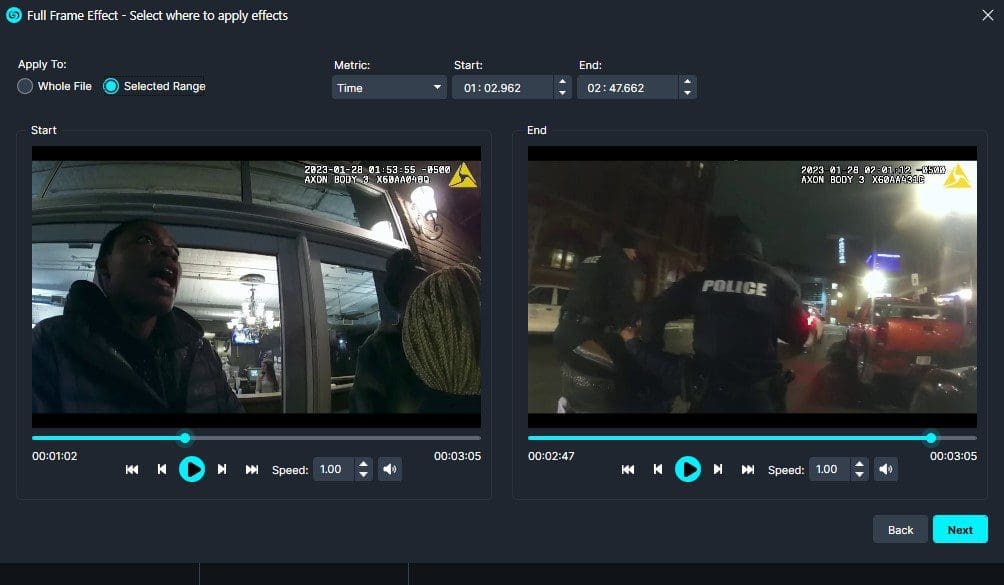Proceed with the Next button
The image size is (1004, 585).
[x=960, y=529]
